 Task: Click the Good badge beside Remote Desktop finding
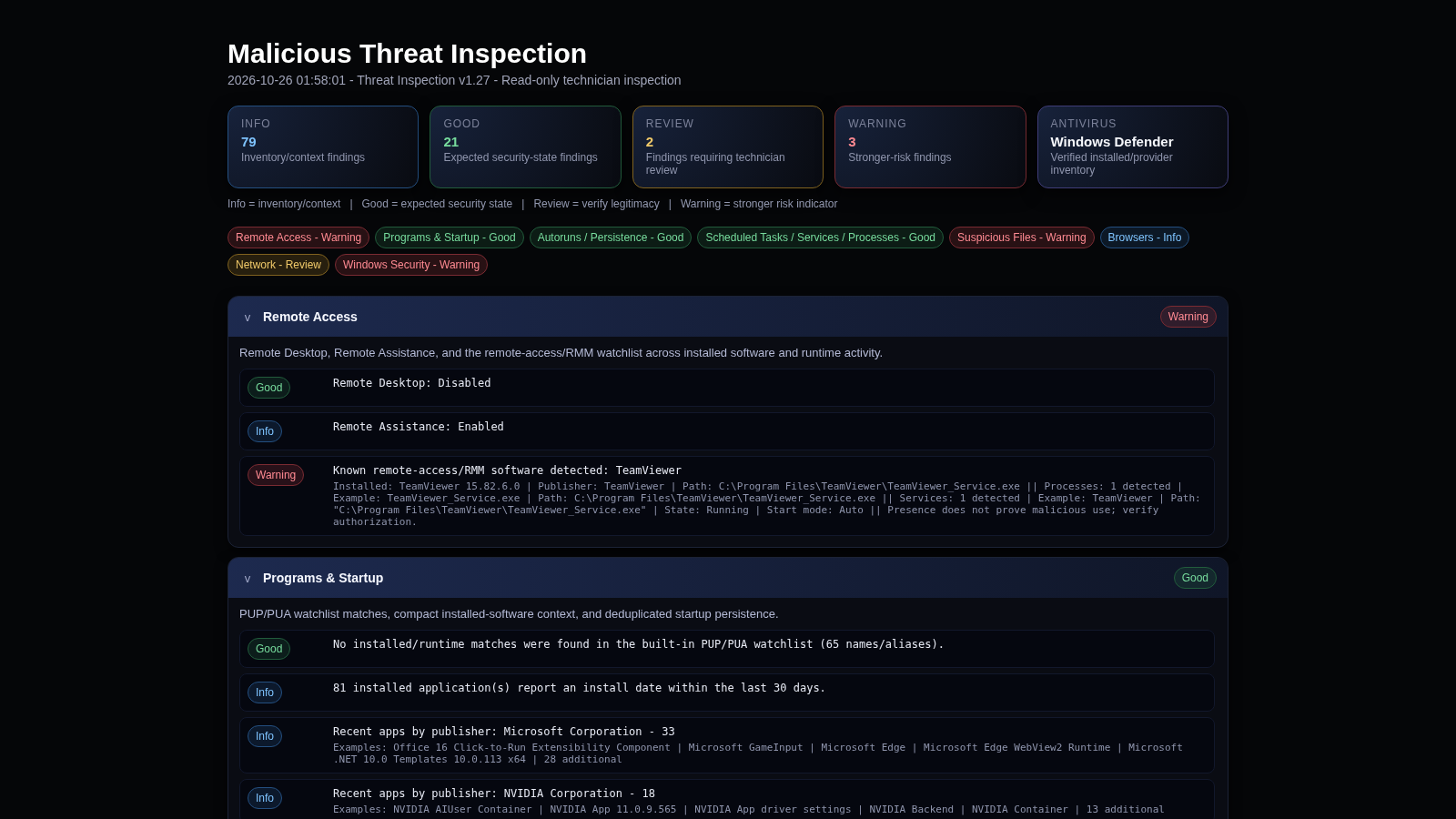(268, 388)
